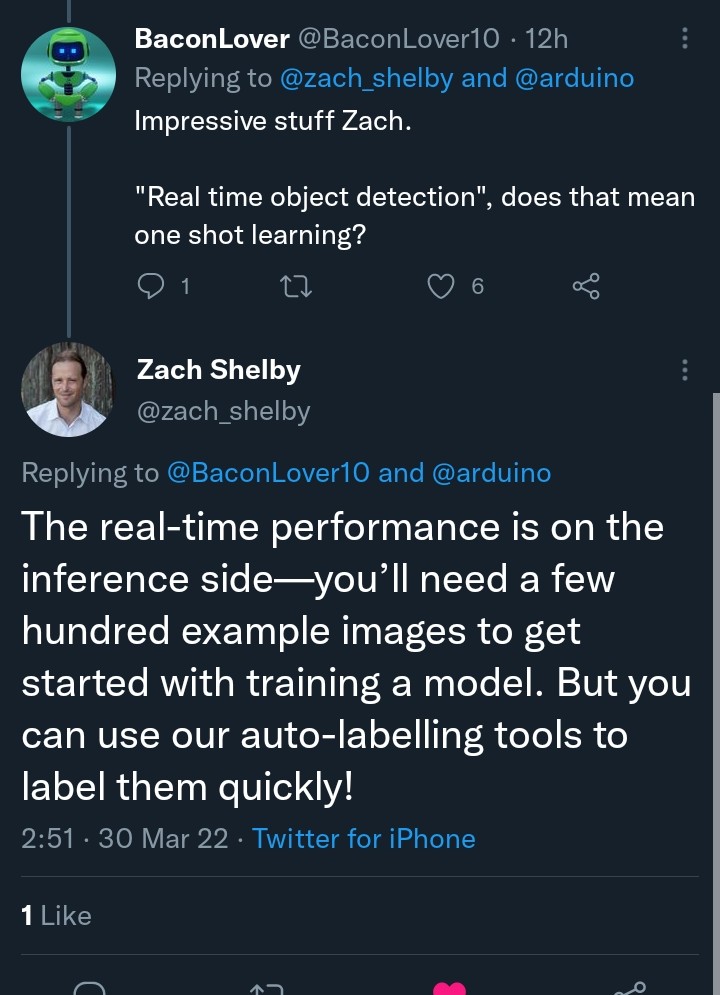View who liked via "1 Like"
Screen dimensions: 720x995
click(56, 915)
